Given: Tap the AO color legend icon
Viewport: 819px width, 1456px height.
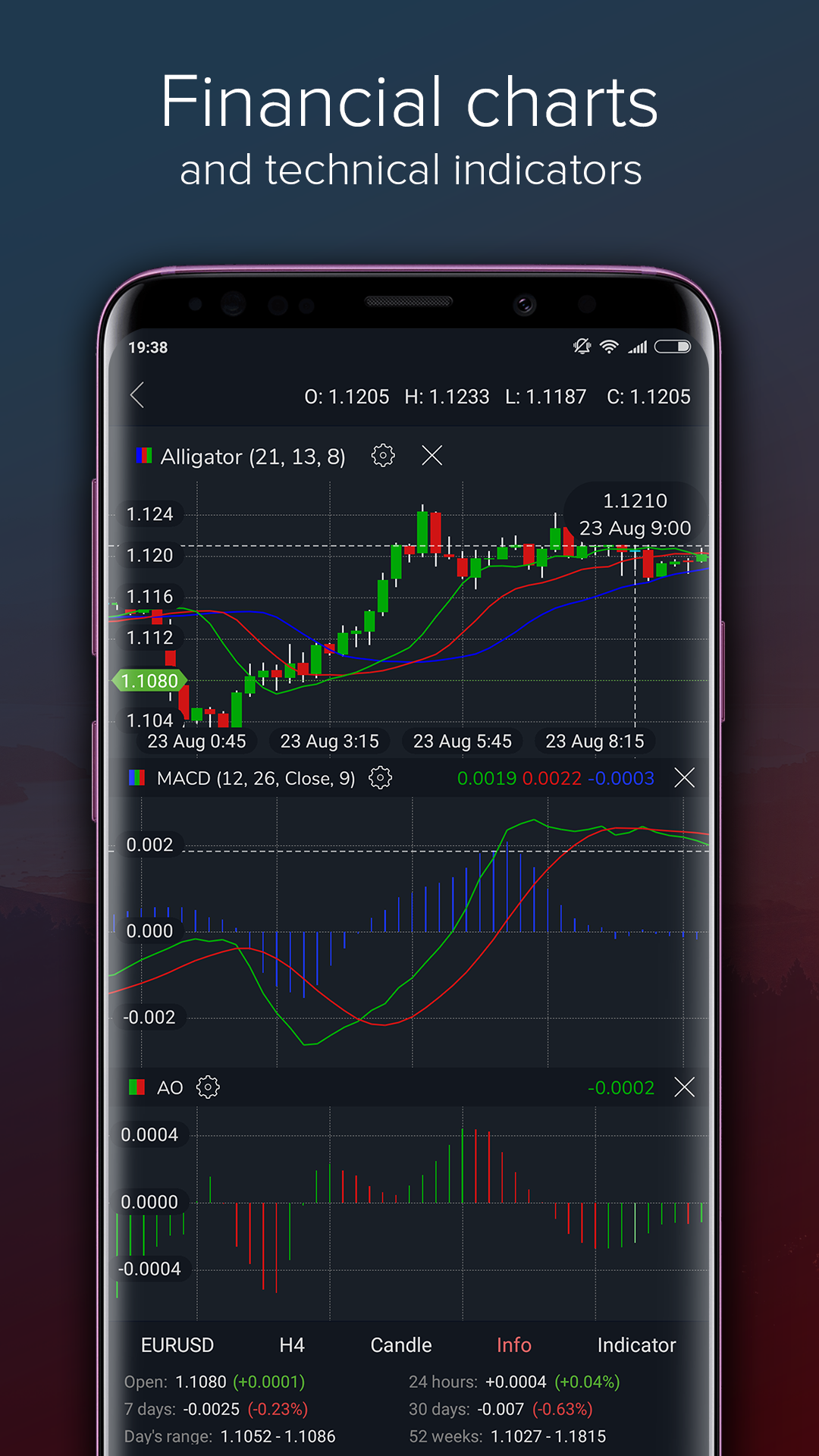Looking at the screenshot, I should pyautogui.click(x=137, y=1087).
